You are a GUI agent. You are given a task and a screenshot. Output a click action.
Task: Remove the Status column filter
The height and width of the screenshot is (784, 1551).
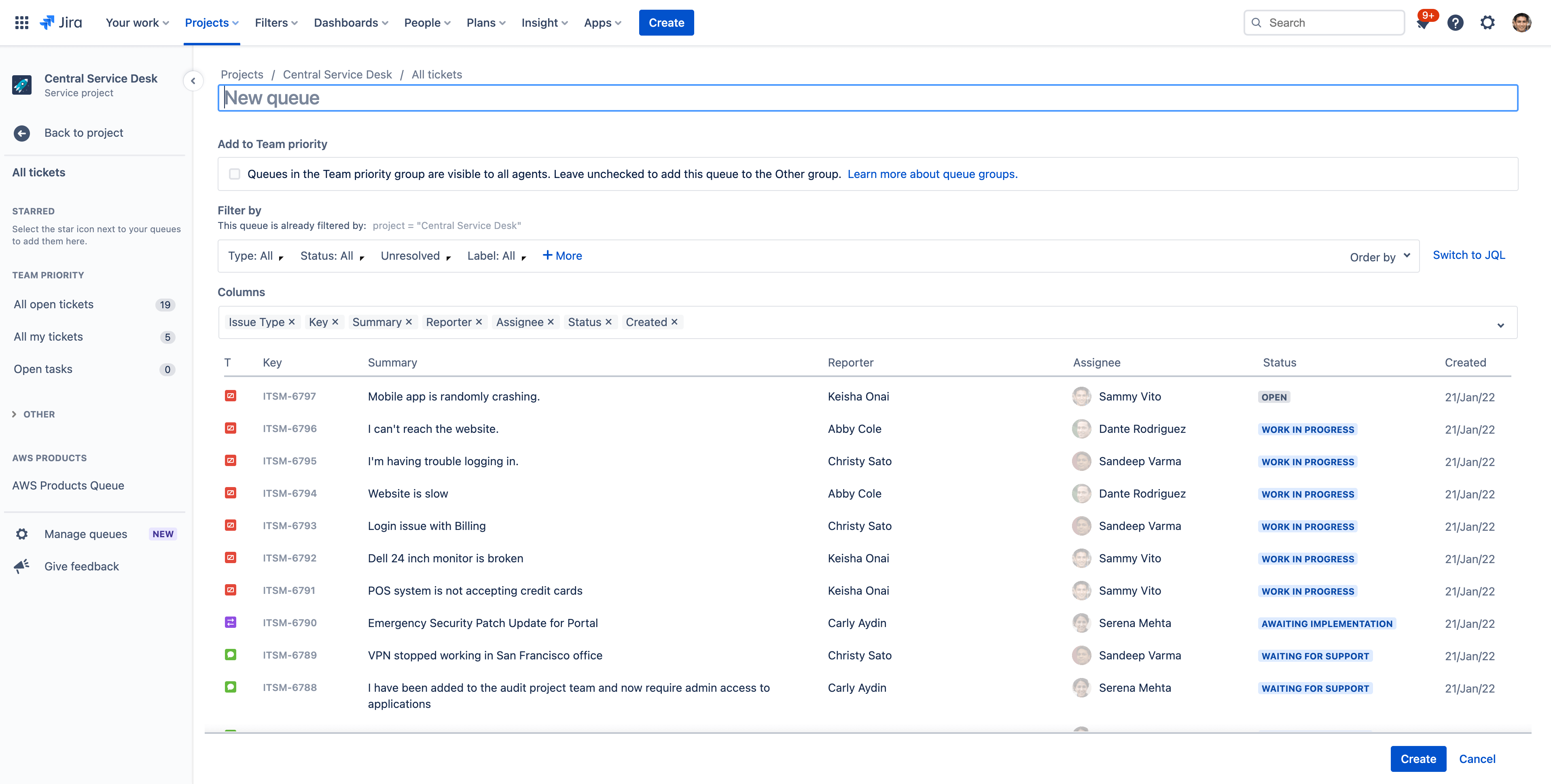[x=608, y=322]
